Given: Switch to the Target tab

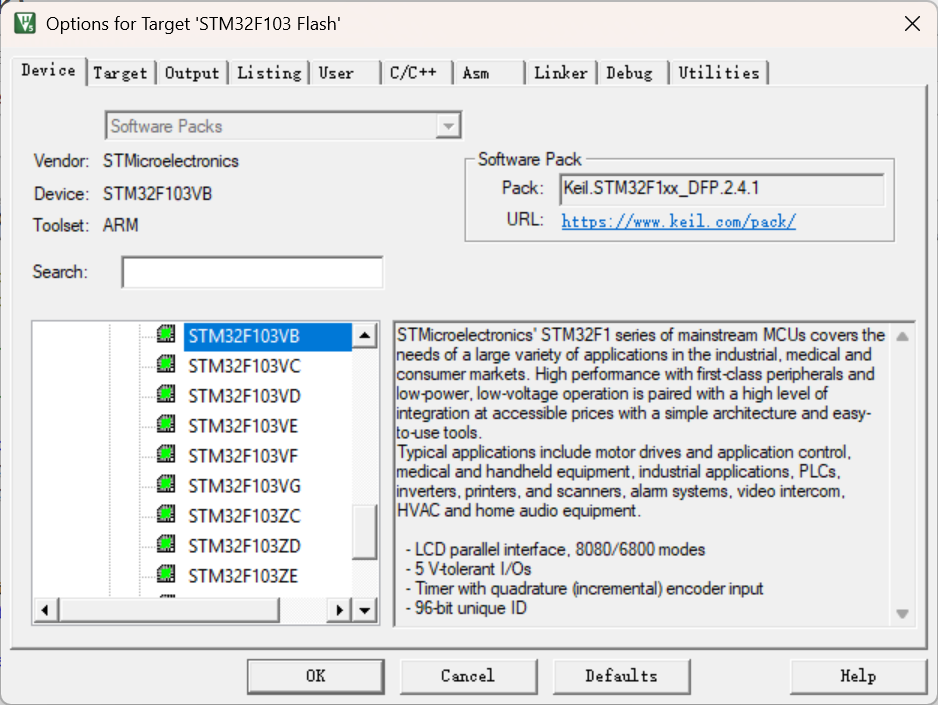Looking at the screenshot, I should (x=120, y=73).
